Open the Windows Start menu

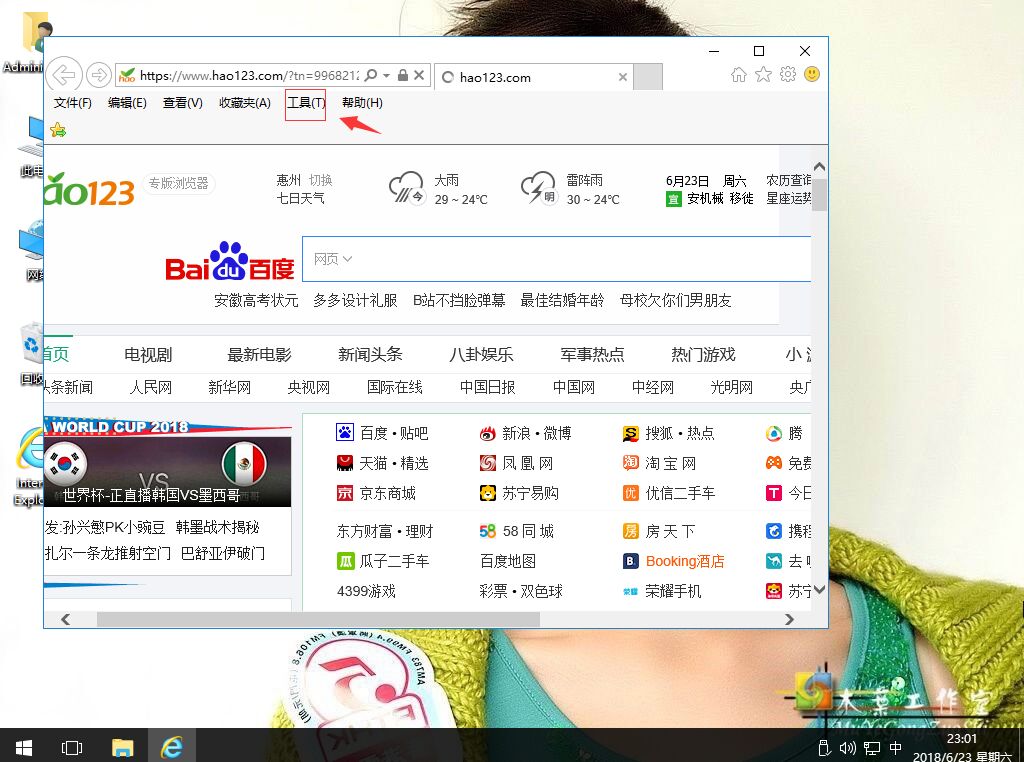tap(24, 746)
